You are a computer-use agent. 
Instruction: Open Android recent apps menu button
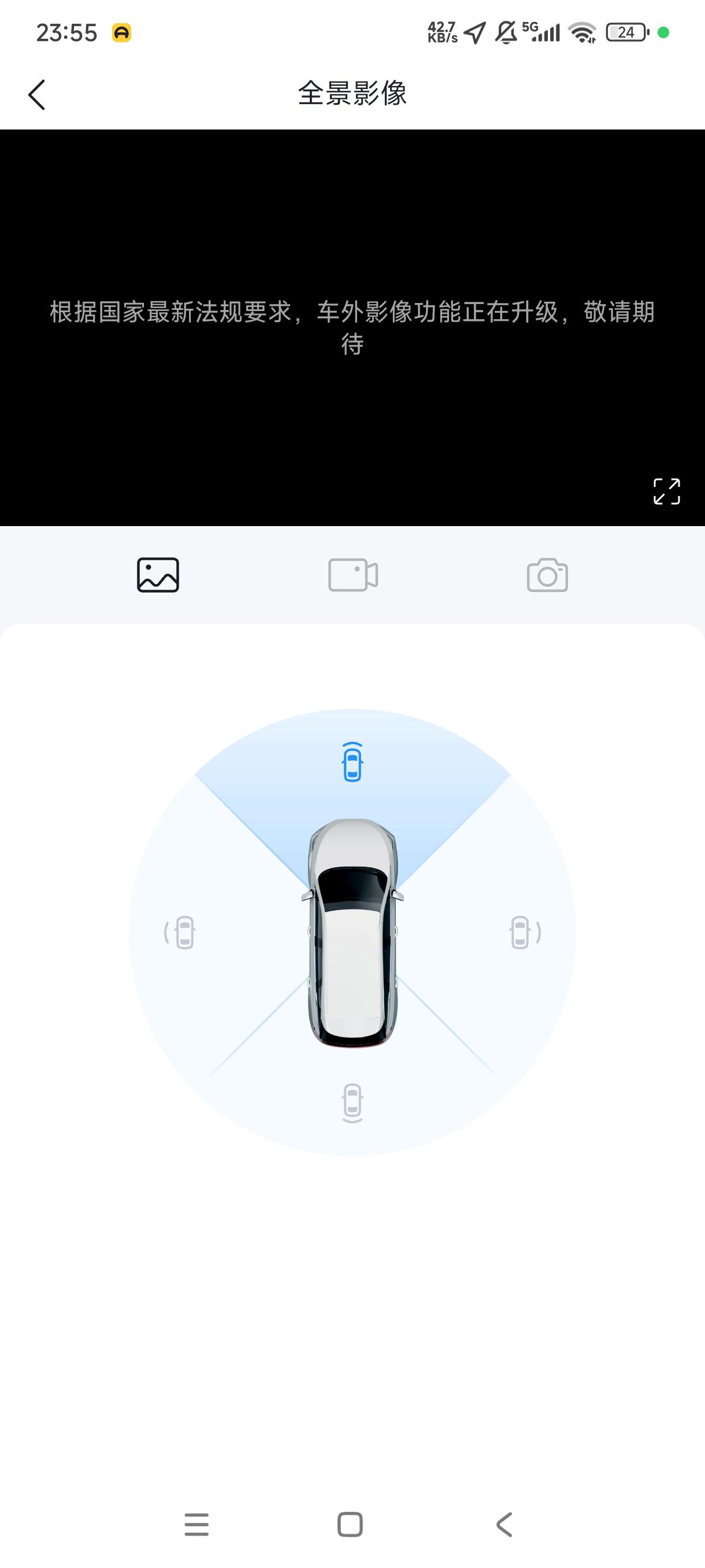tap(196, 1524)
